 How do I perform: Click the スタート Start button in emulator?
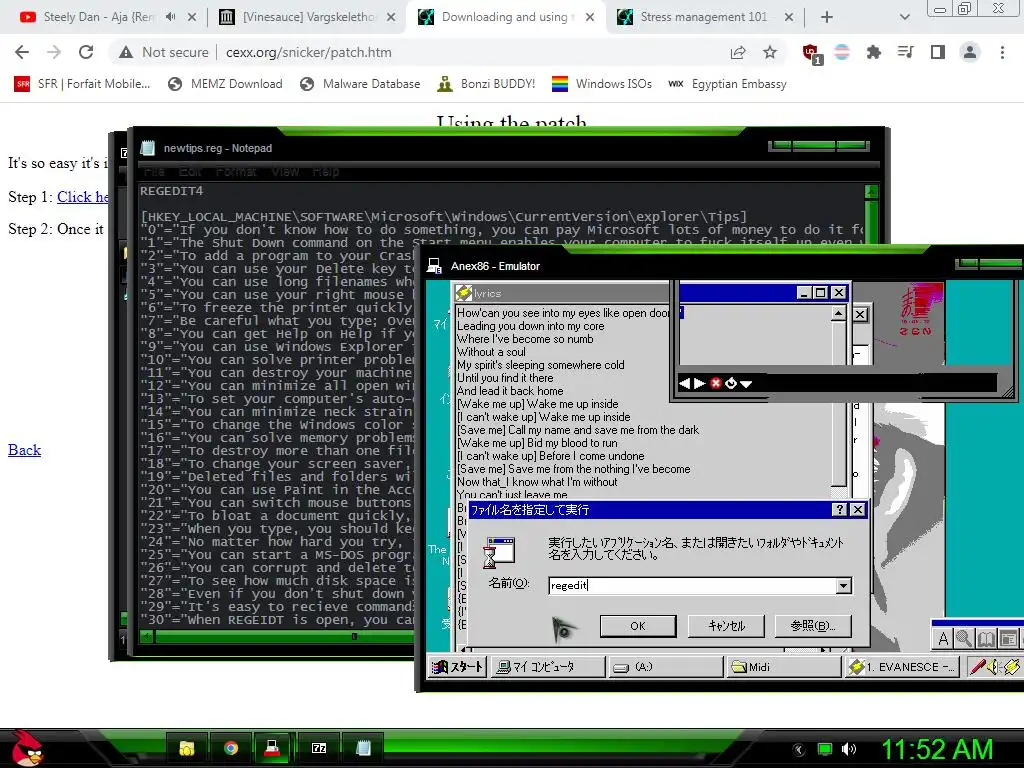pyautogui.click(x=458, y=667)
